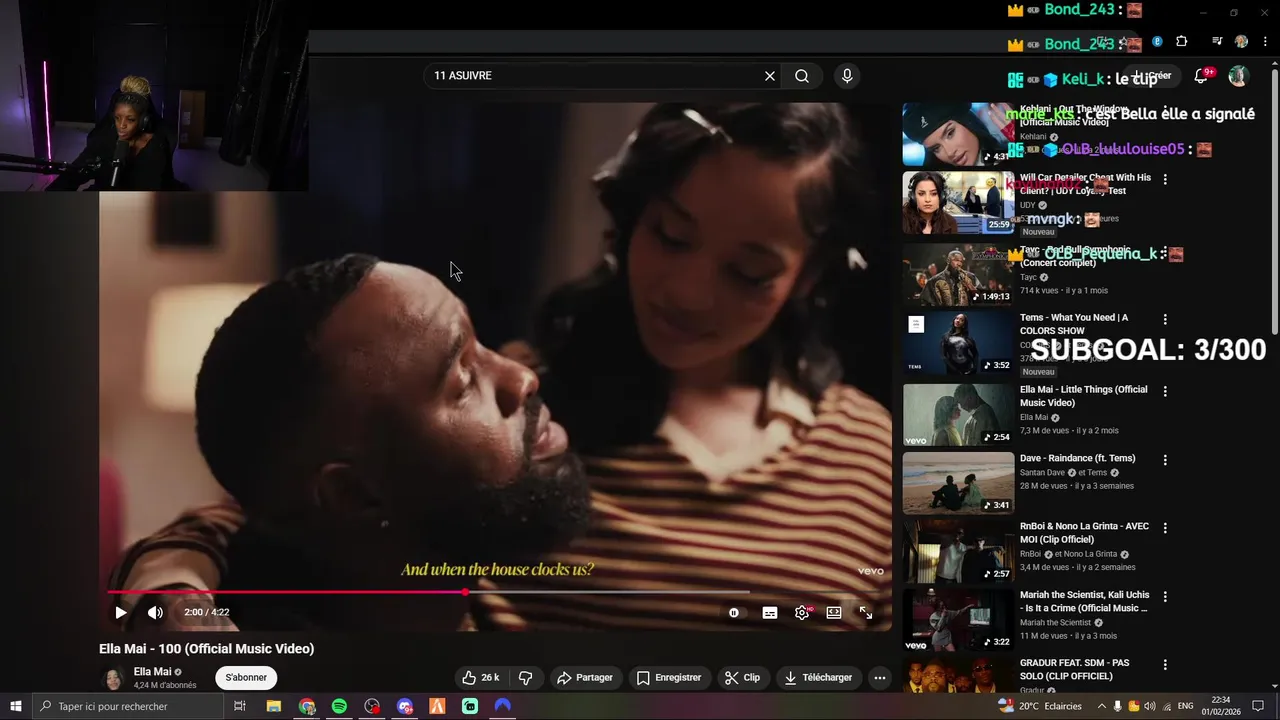This screenshot has width=1280, height=720.
Task: Open options menu for Little Things video
Action: [1165, 391]
